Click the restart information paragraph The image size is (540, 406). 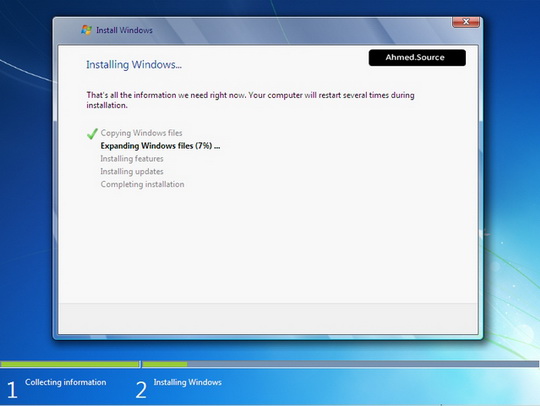[250, 100]
